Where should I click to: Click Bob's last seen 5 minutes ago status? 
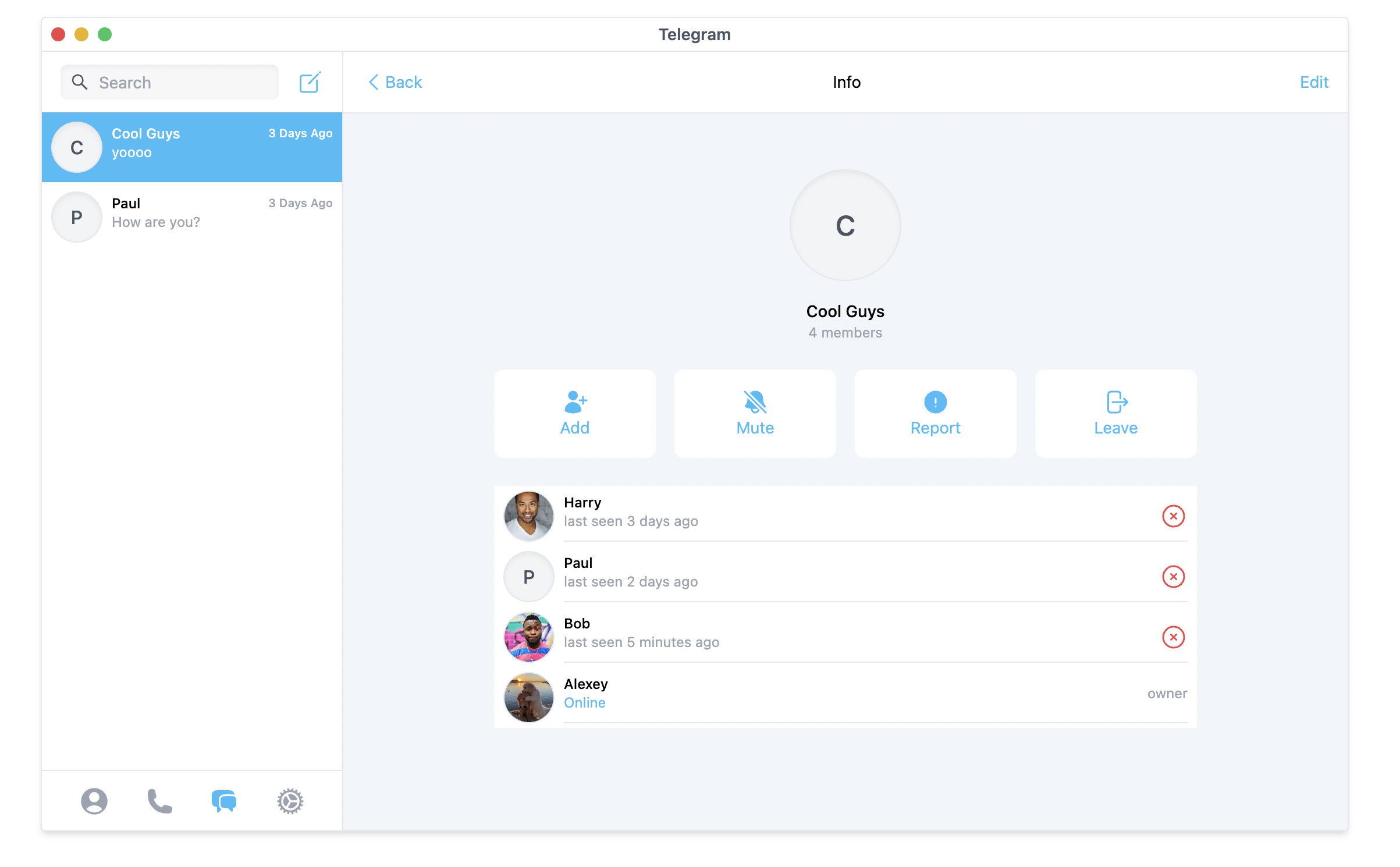click(641, 642)
